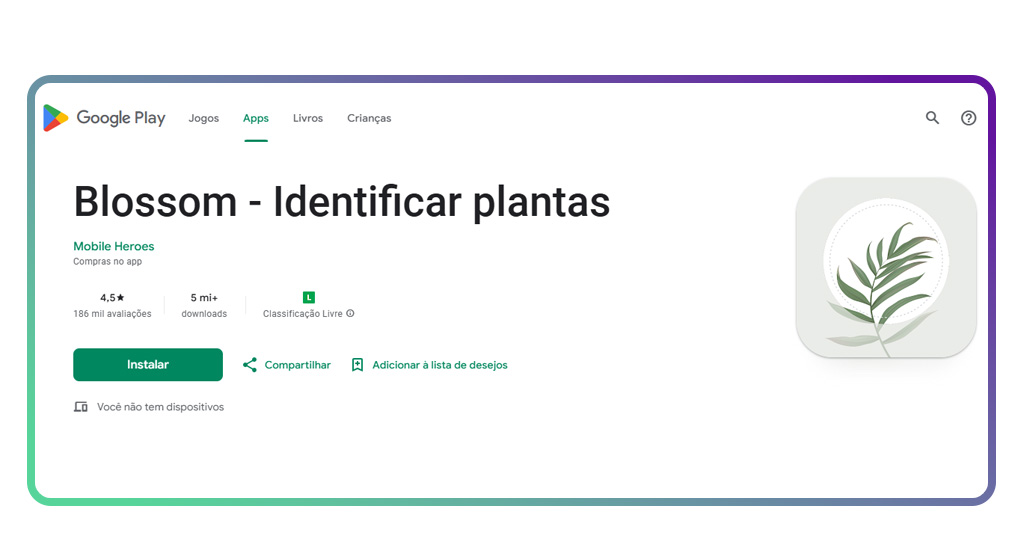The height and width of the screenshot is (536, 1024).
Task: Click the green L rating badge
Action: coord(309,298)
